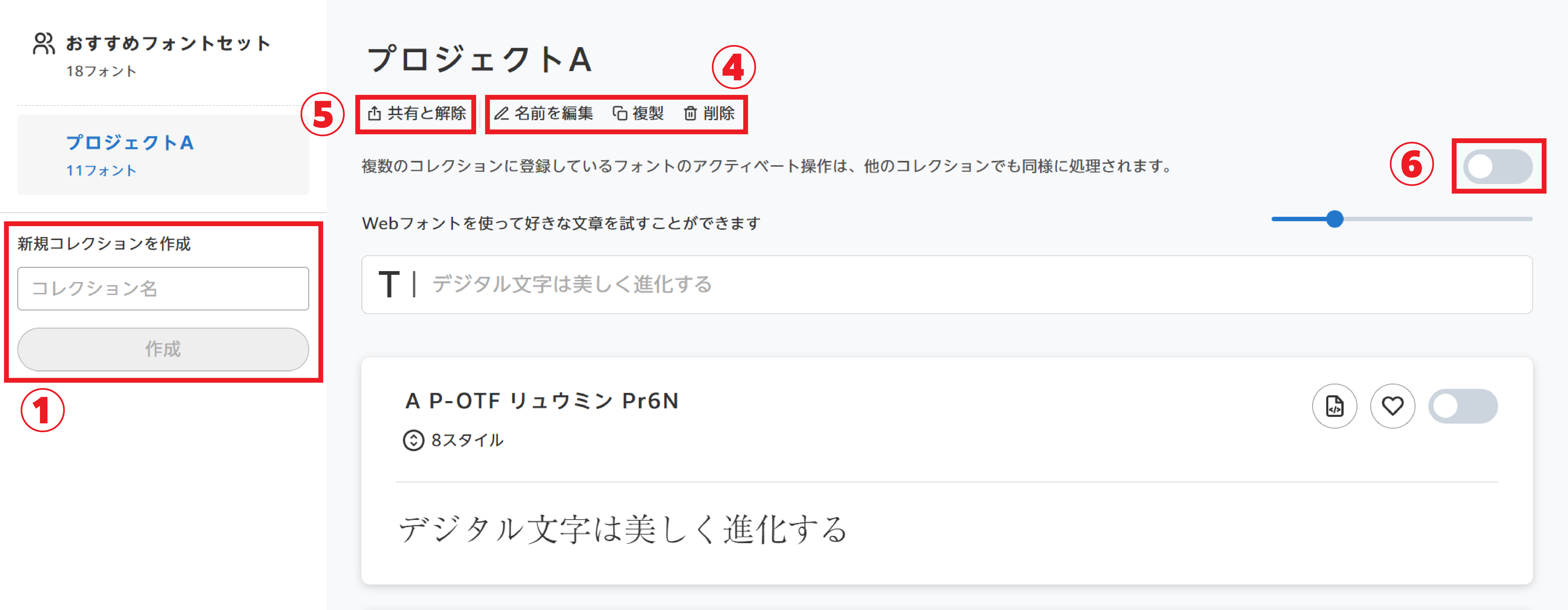
Task: Toggle activation of A P-OTF リュウミン Pr6N
Action: (x=1463, y=406)
